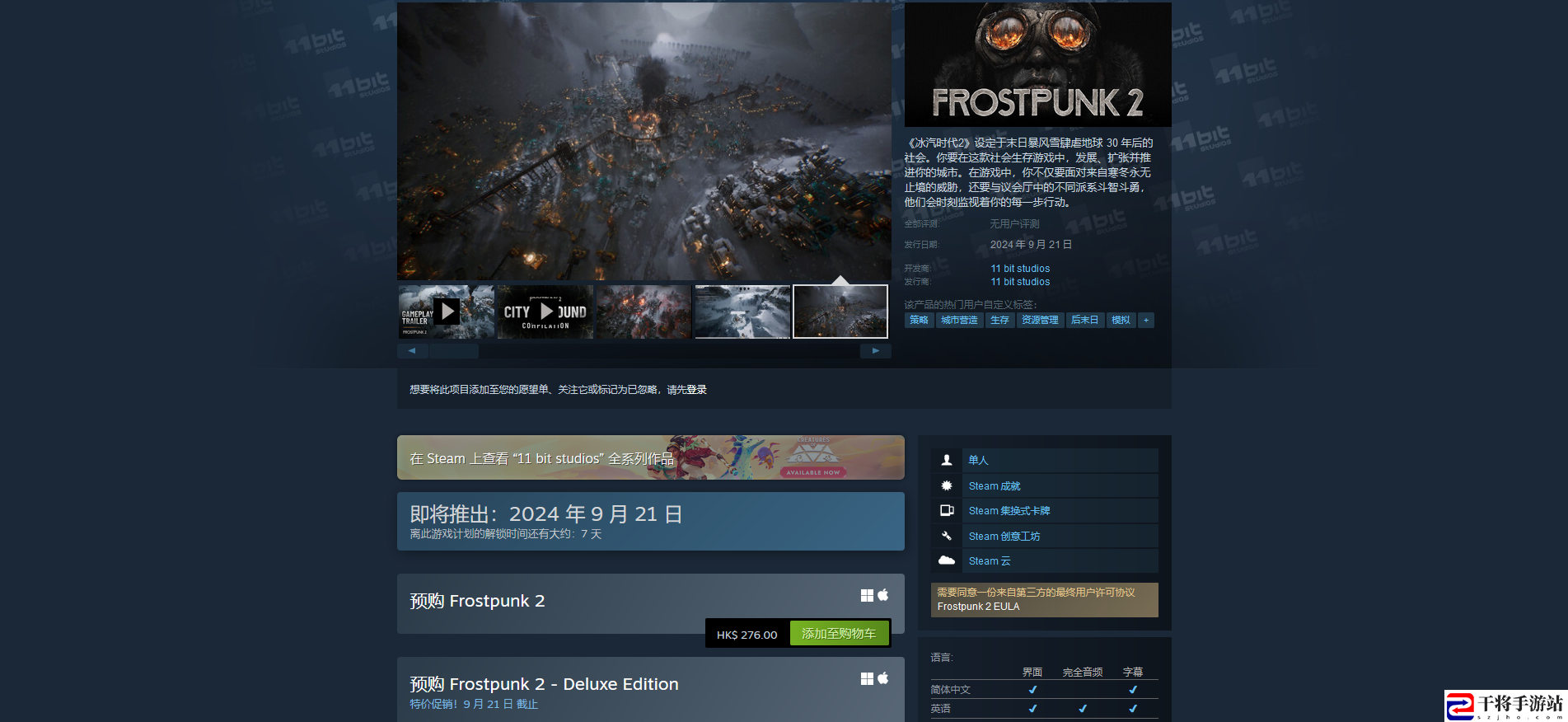1568x722 pixels.
Task: Play the Gameplay Trailer video thumbnail
Action: [x=446, y=312]
